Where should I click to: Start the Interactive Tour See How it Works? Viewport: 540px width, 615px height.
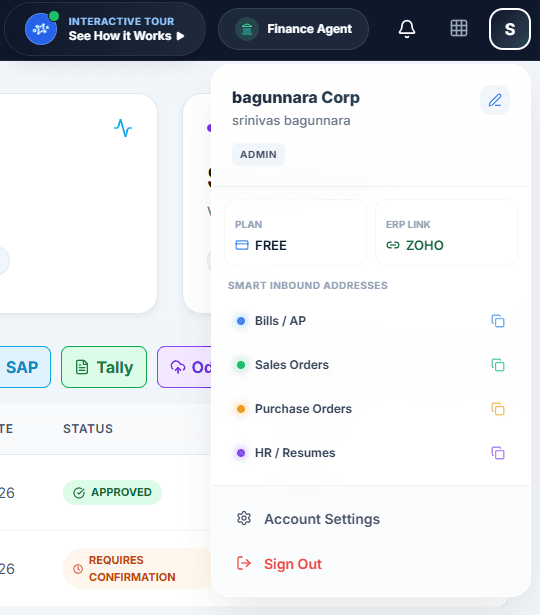tap(105, 29)
